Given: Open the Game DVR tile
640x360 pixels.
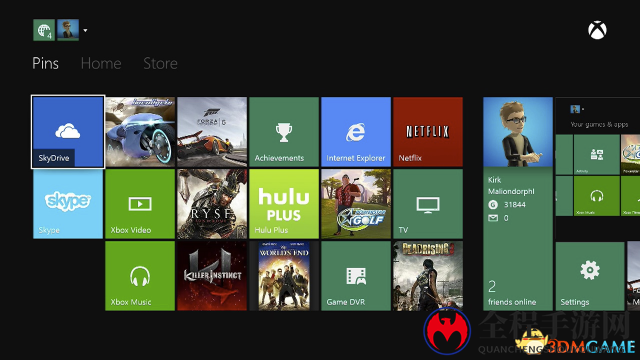Looking at the screenshot, I should tap(356, 276).
